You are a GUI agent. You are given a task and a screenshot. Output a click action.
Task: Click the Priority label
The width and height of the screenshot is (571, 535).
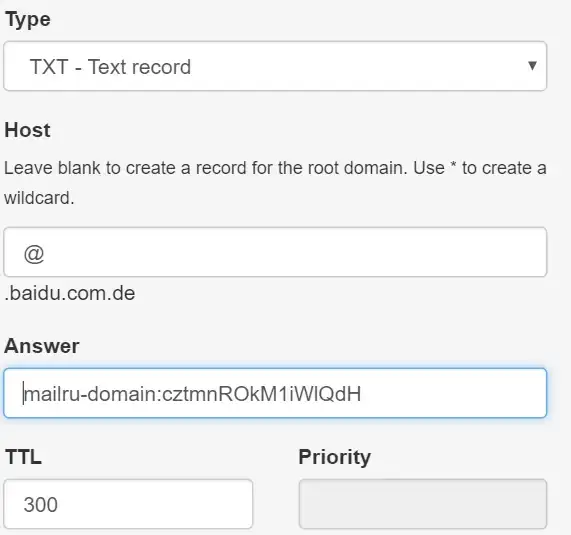click(335, 458)
